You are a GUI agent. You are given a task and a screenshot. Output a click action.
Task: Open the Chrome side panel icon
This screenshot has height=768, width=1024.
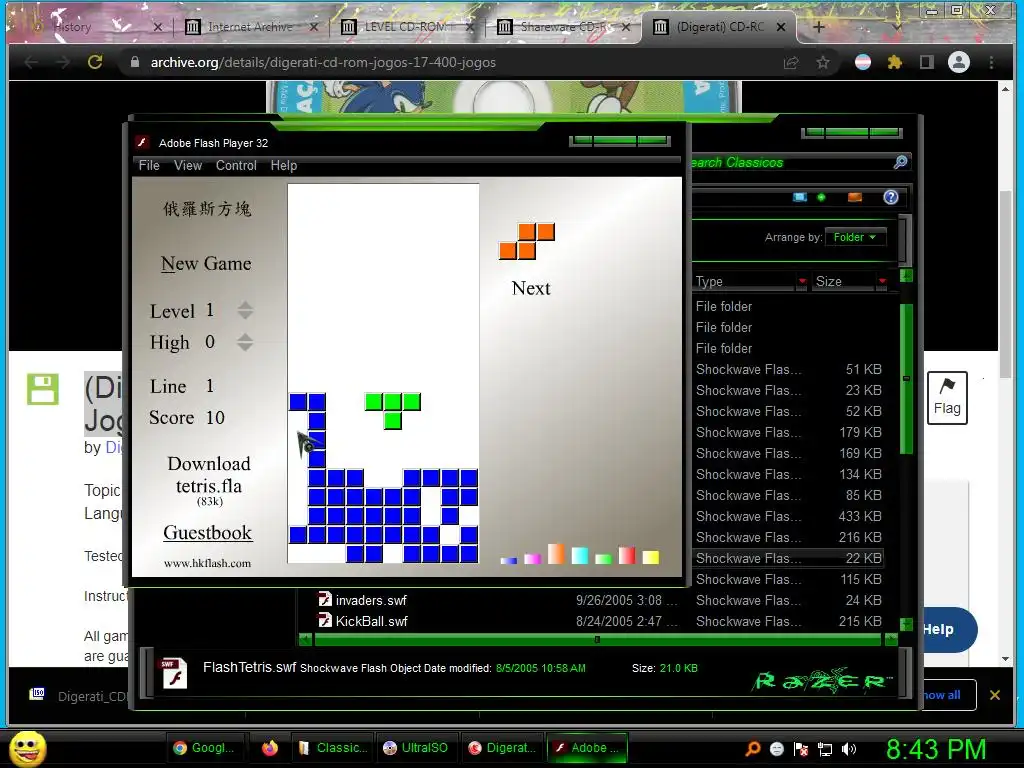(x=927, y=62)
